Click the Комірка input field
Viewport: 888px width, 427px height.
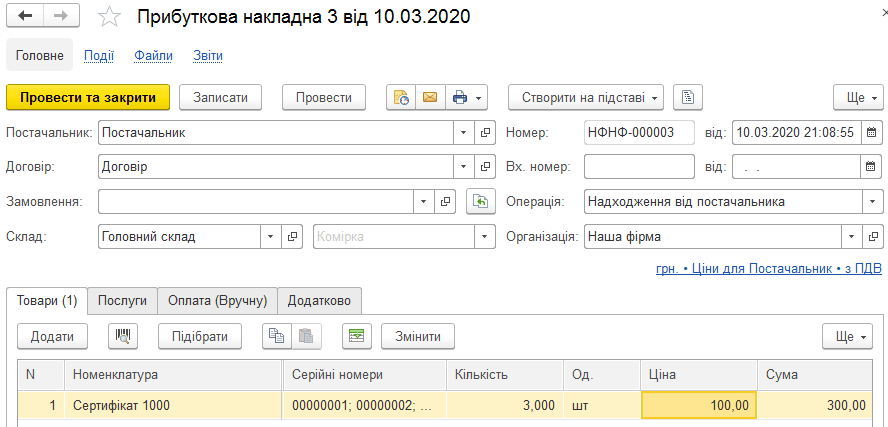[x=394, y=237]
